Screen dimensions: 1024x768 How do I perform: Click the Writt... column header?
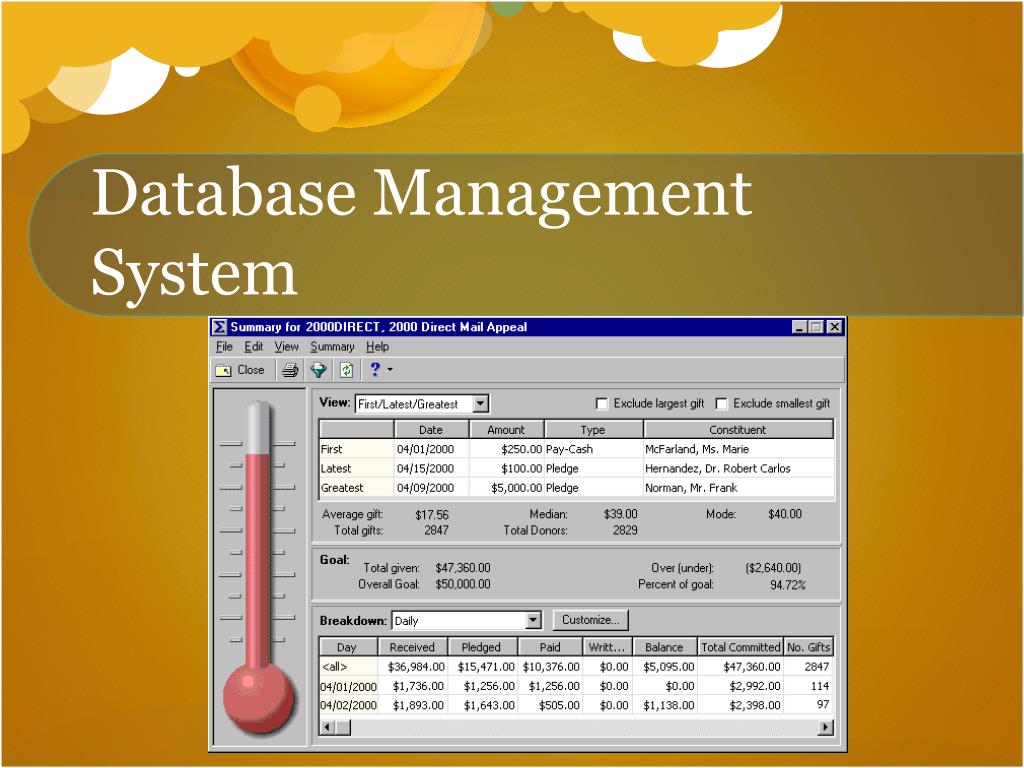(607, 647)
